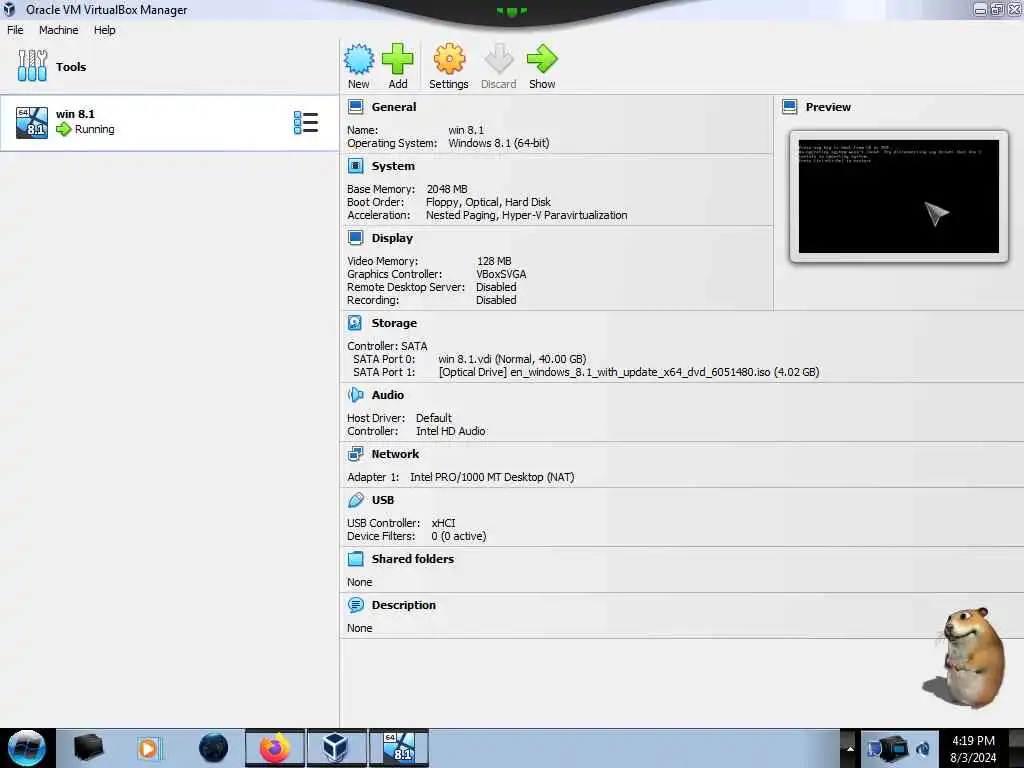Select the Tools icon
The height and width of the screenshot is (768, 1024).
(32, 66)
